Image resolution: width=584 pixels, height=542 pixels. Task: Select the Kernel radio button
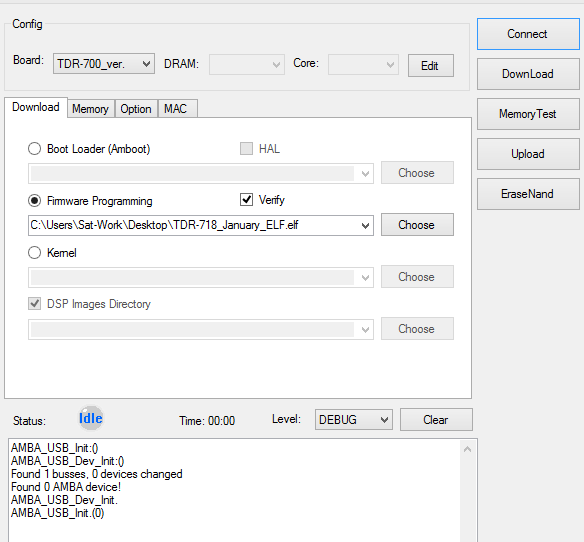point(35,253)
